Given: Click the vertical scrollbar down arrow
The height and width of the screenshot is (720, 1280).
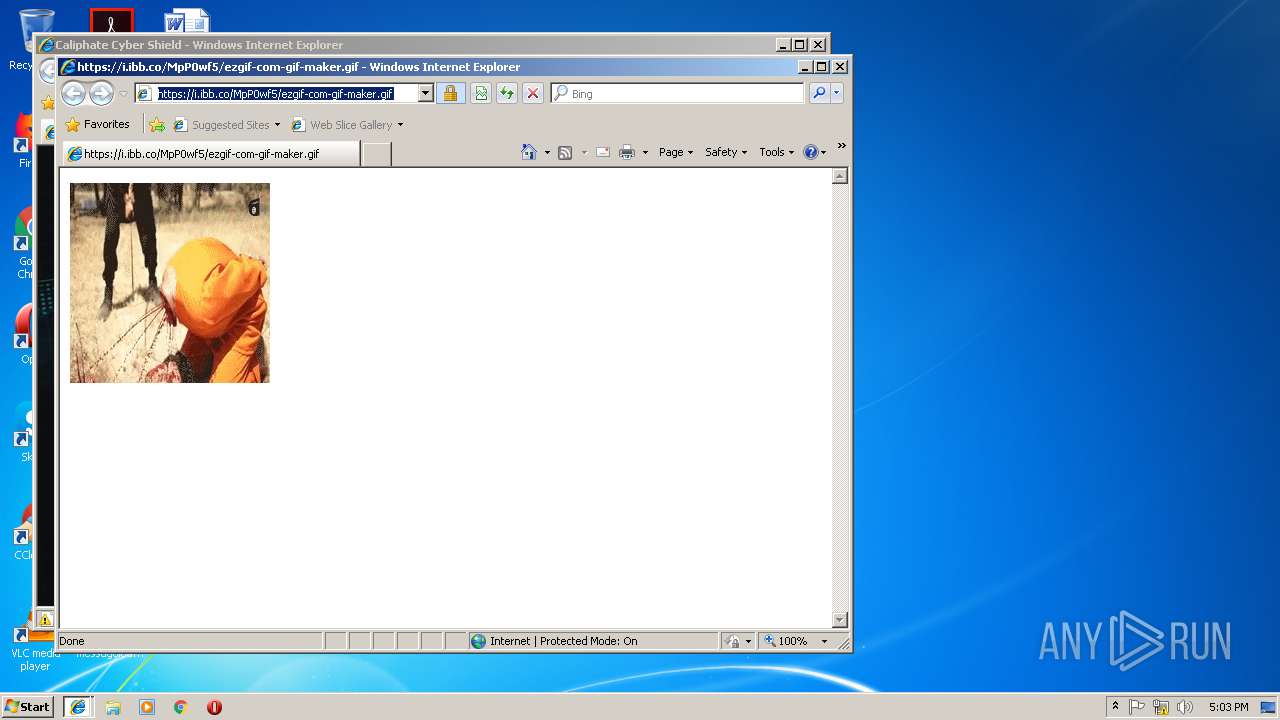Looking at the screenshot, I should (x=840, y=620).
